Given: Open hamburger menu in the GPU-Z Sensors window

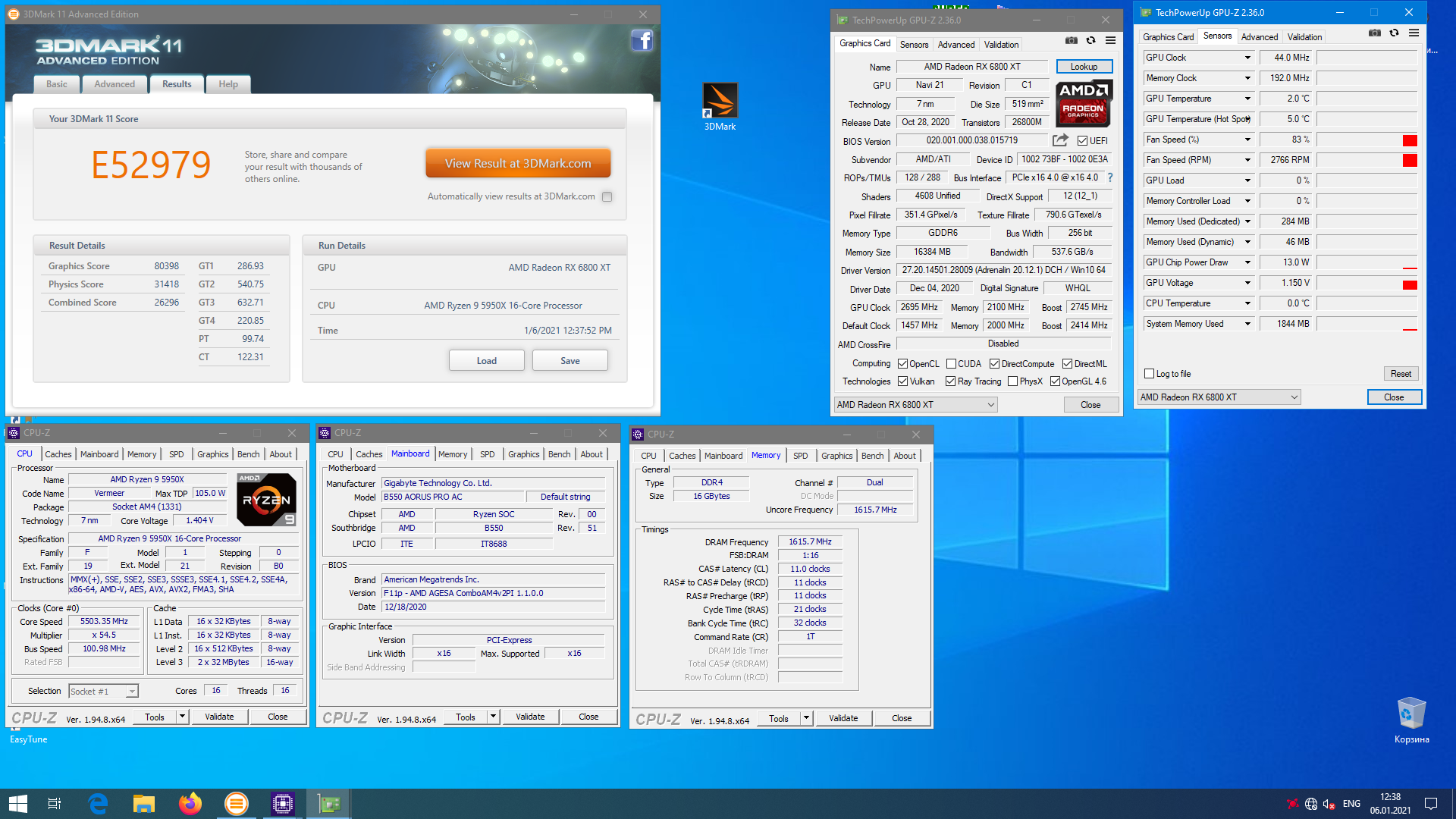Looking at the screenshot, I should point(1414,33).
